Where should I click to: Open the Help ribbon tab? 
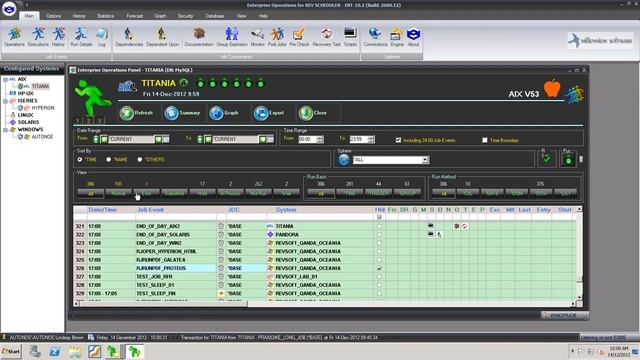click(x=263, y=16)
